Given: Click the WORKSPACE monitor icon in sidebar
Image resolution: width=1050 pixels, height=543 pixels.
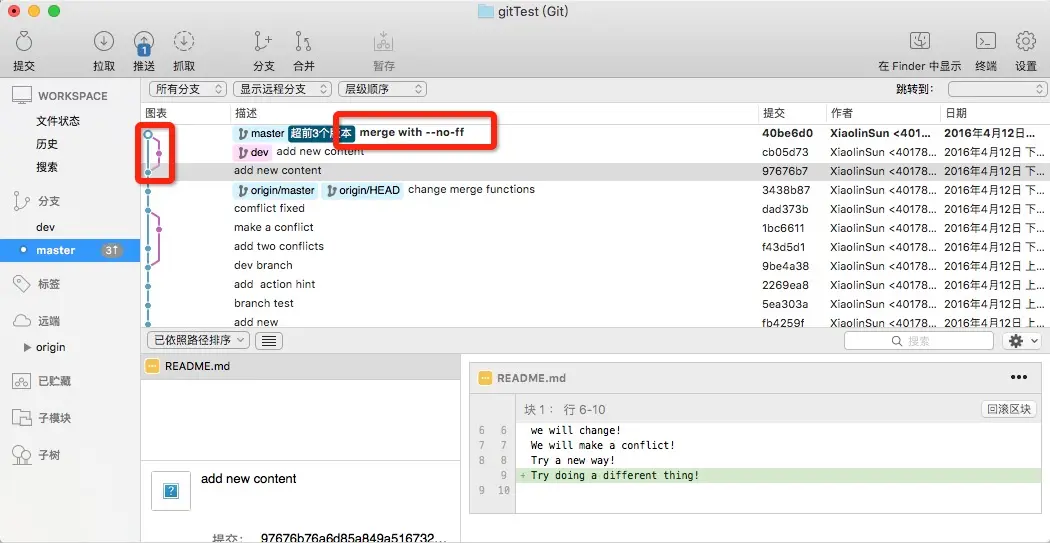Looking at the screenshot, I should coord(22,96).
